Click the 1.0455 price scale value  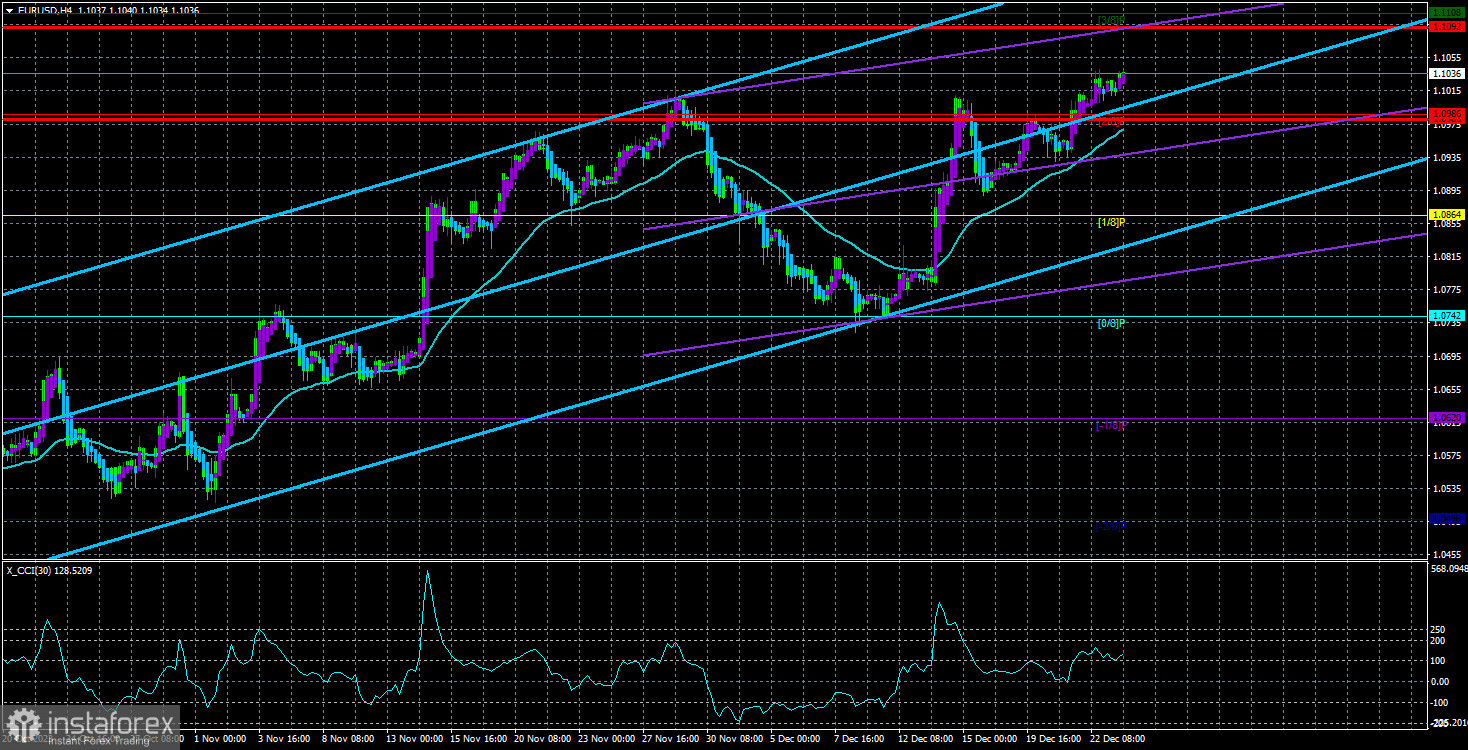pos(1446,553)
